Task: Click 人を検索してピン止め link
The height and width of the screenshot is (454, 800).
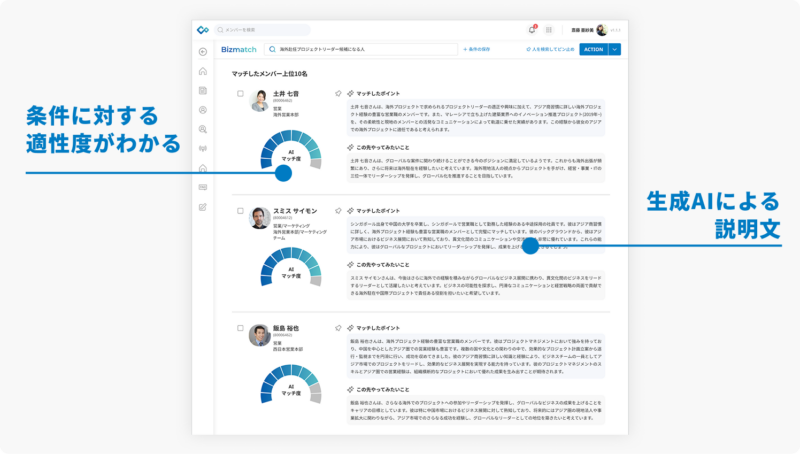Action: coord(546,48)
